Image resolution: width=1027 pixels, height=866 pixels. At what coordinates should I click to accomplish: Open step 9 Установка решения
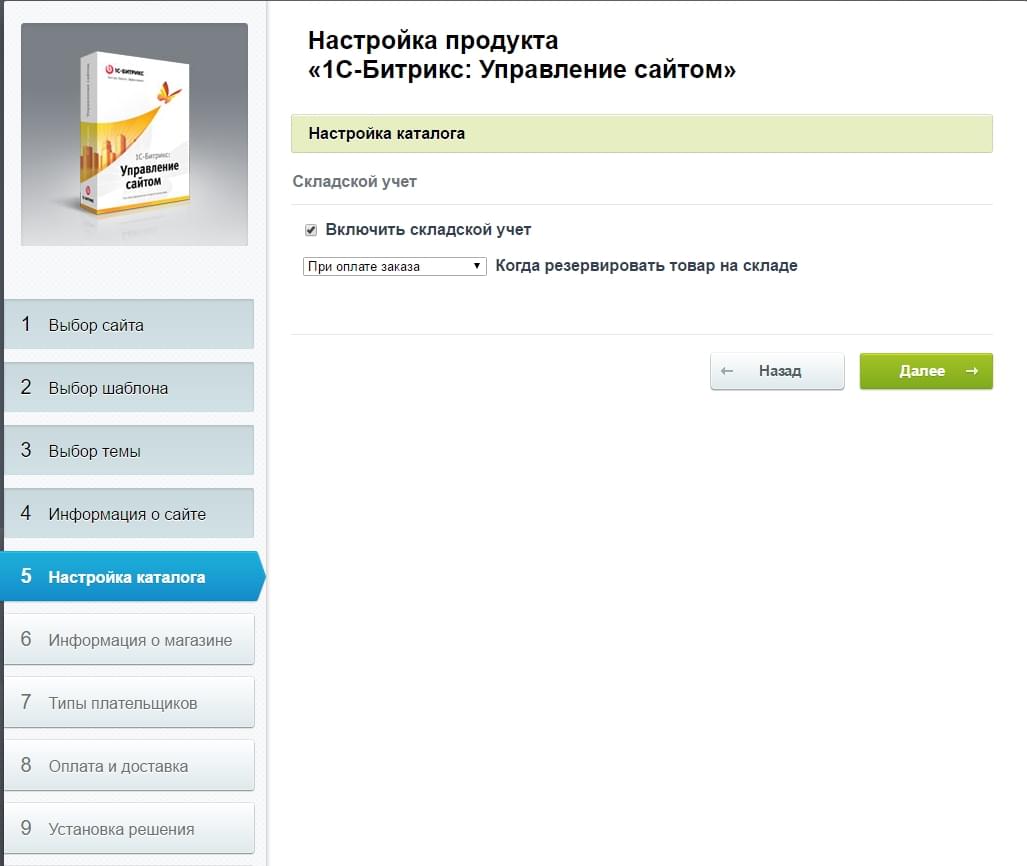tap(129, 828)
